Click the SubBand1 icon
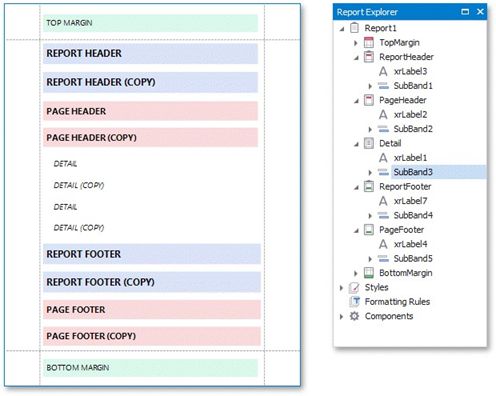This screenshot has height=396, width=496. pyautogui.click(x=383, y=86)
